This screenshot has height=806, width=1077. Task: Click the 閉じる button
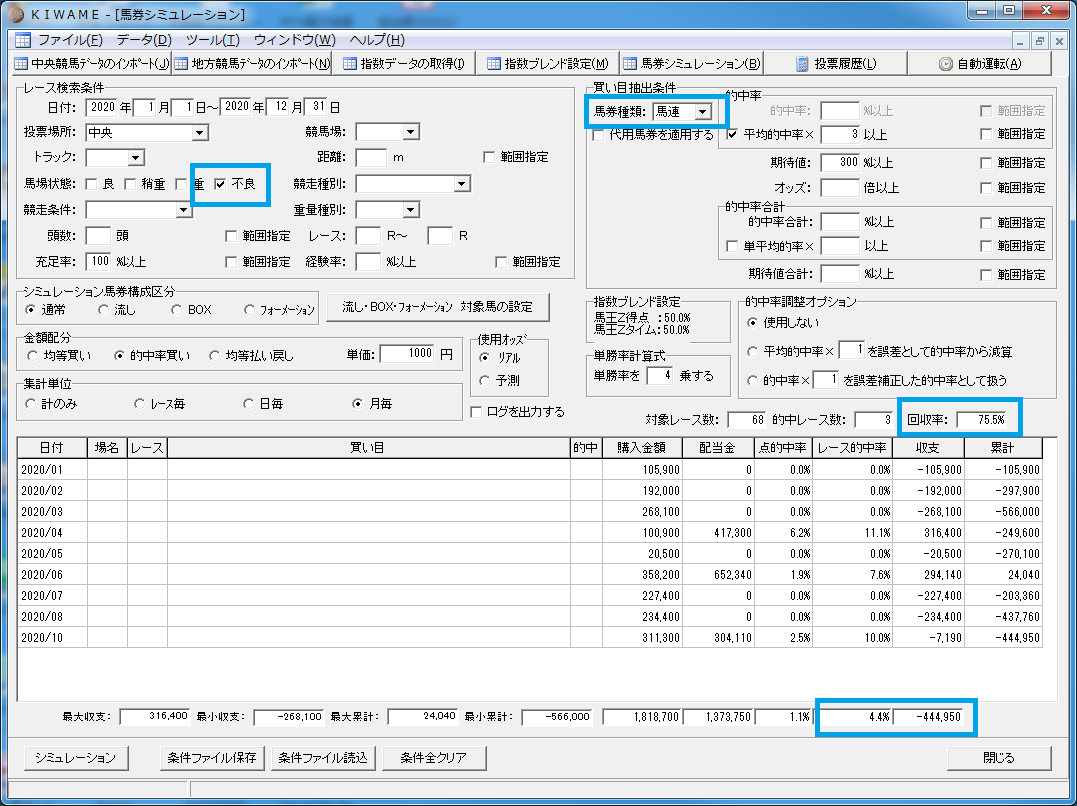click(999, 759)
